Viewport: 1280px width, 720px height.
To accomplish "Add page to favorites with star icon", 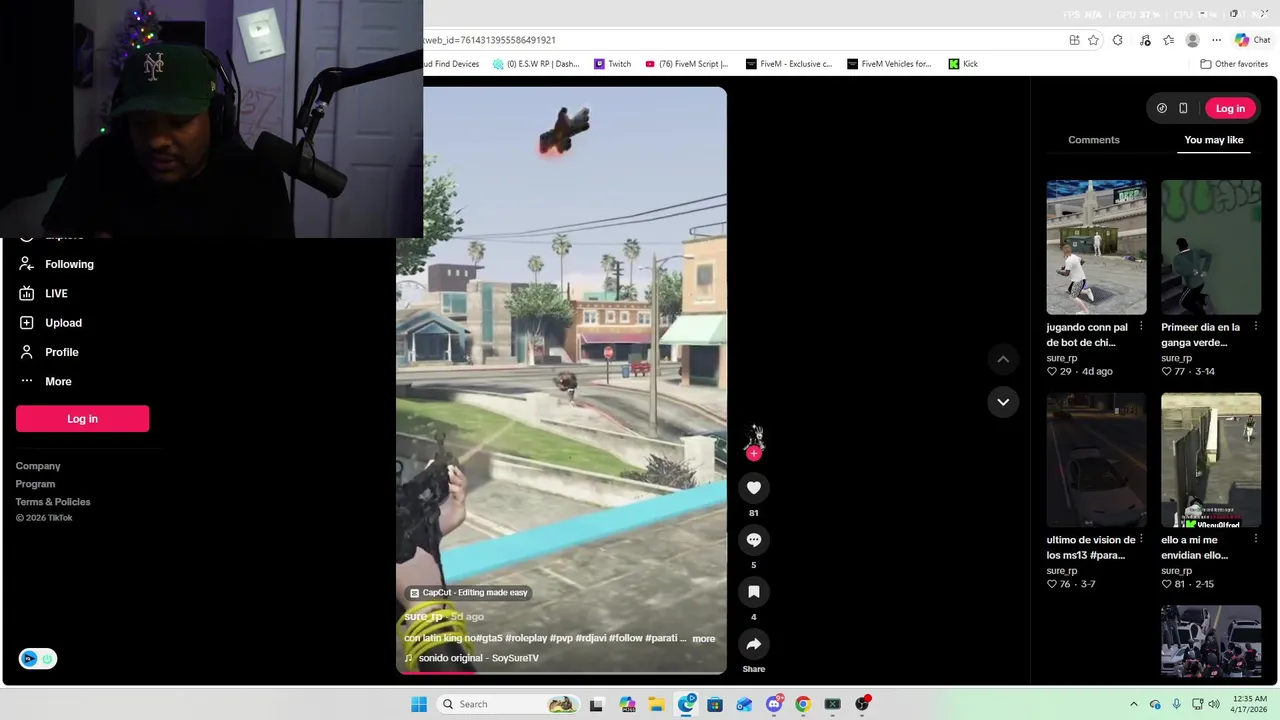I will click(x=1093, y=40).
